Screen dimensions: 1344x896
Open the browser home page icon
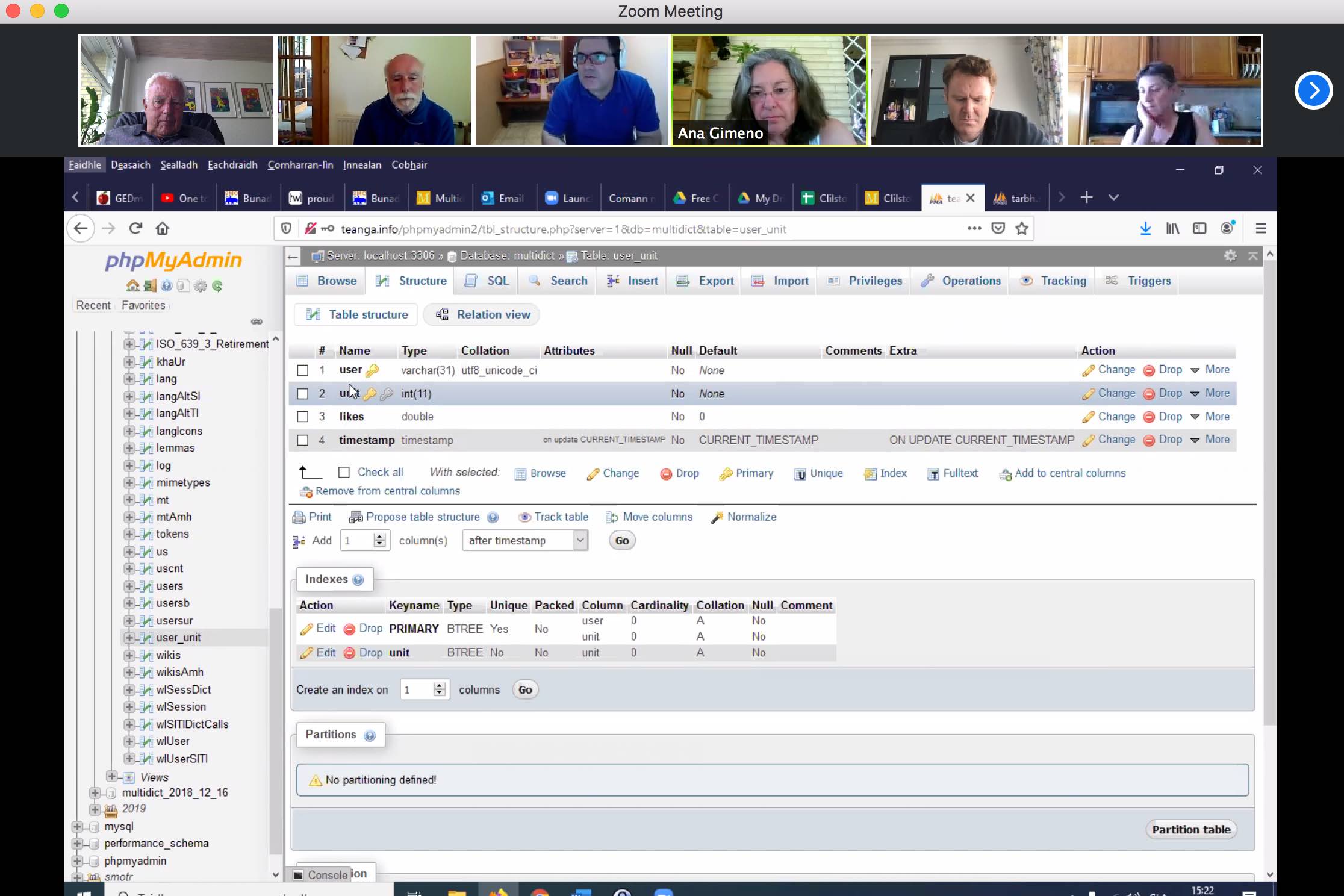(163, 228)
